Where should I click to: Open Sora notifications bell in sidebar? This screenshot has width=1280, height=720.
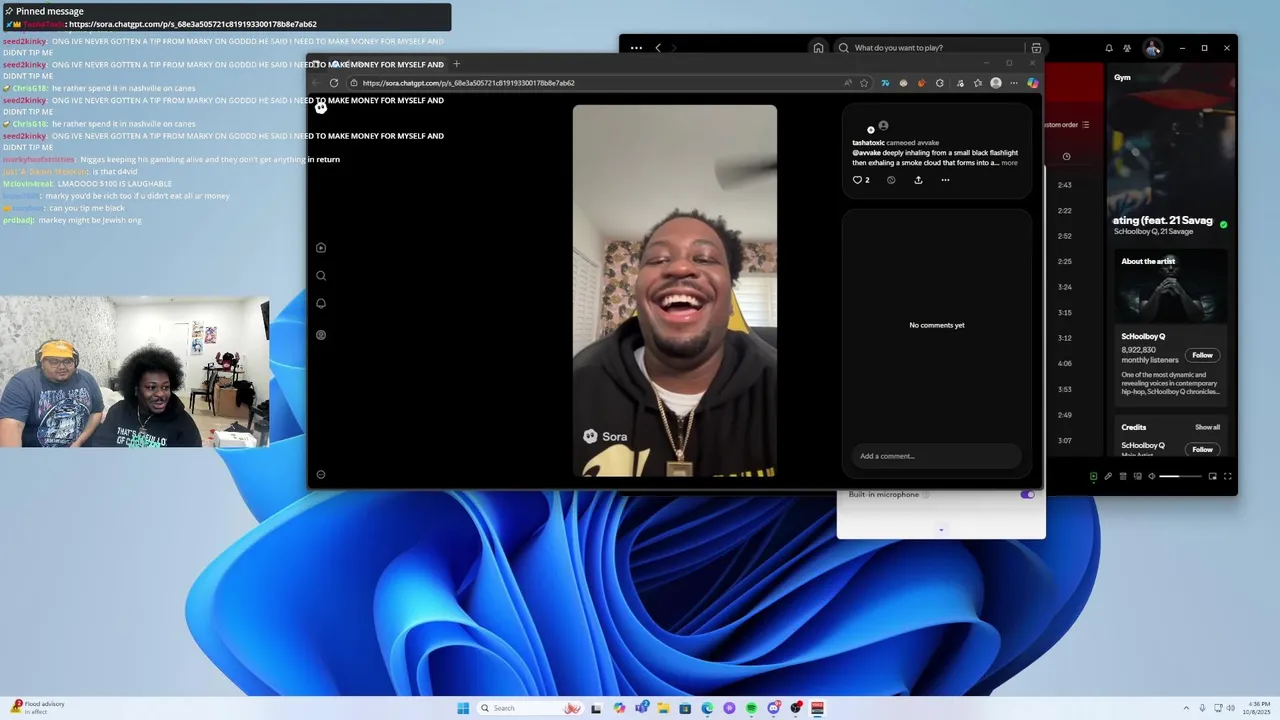click(x=321, y=304)
